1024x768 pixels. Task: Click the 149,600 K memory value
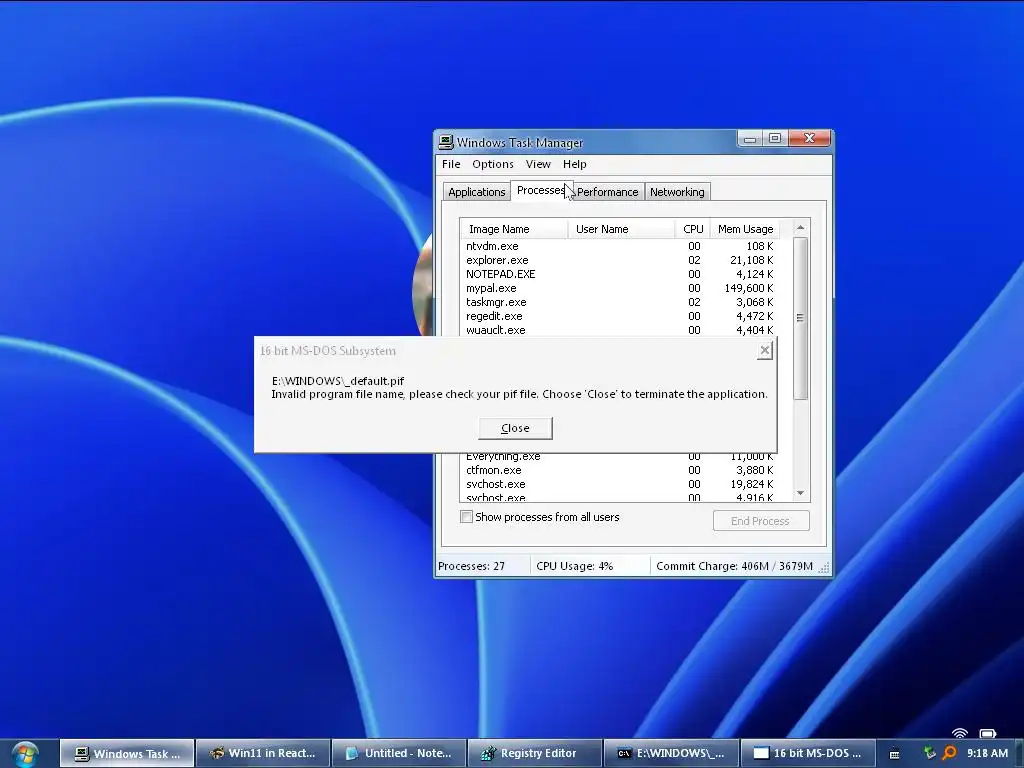point(748,288)
